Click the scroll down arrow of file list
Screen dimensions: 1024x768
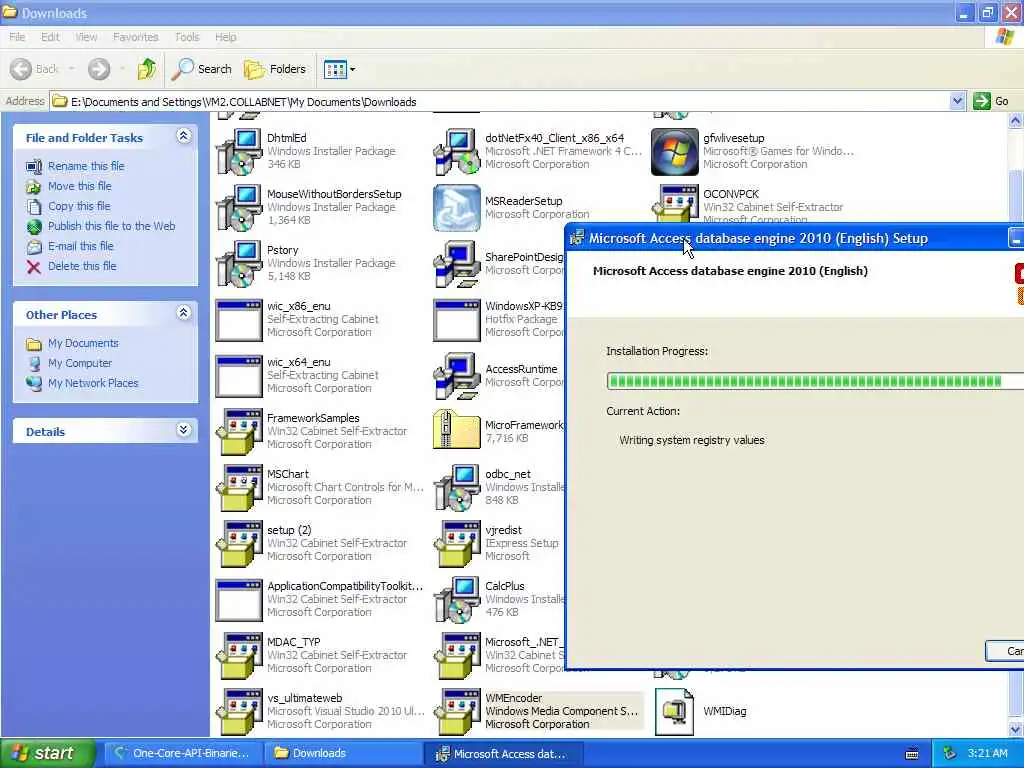click(1016, 729)
